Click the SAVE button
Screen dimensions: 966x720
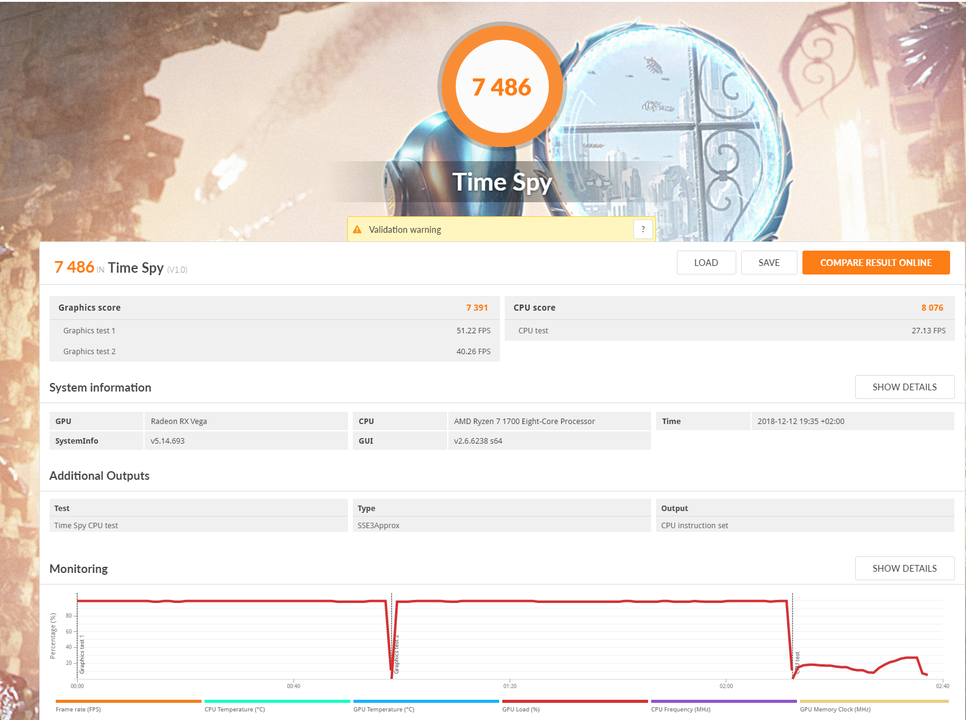click(x=769, y=262)
